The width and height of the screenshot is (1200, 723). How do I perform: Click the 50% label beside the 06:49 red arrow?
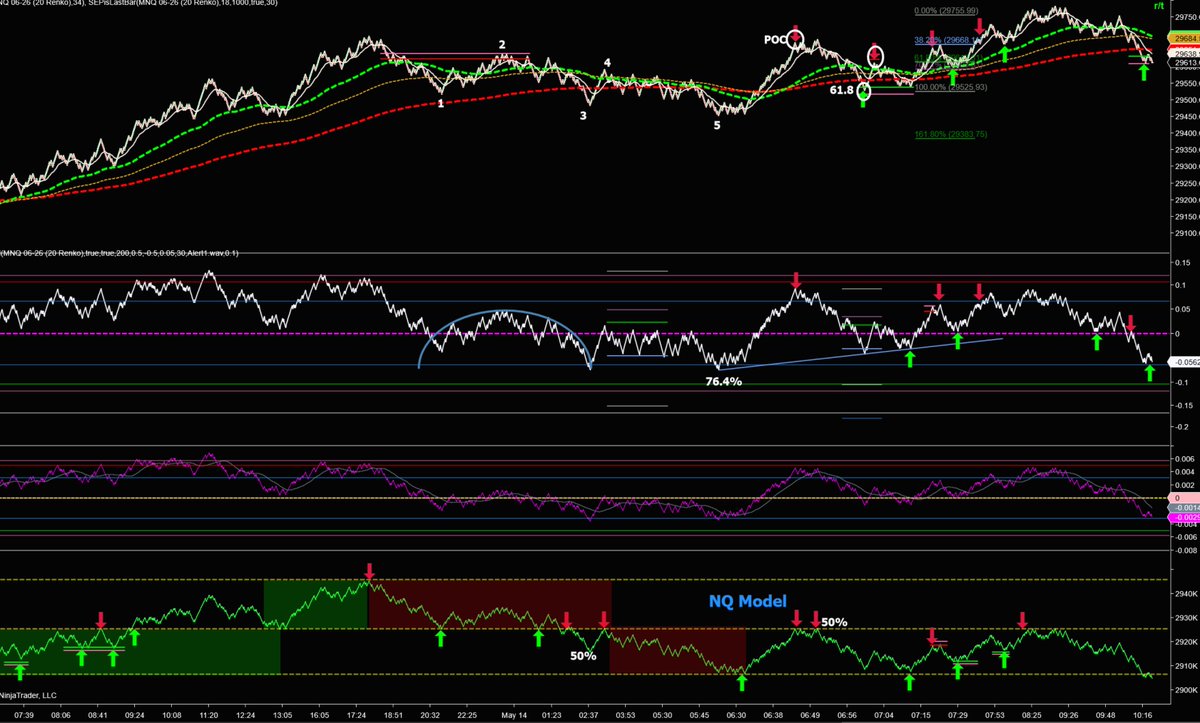coord(834,622)
